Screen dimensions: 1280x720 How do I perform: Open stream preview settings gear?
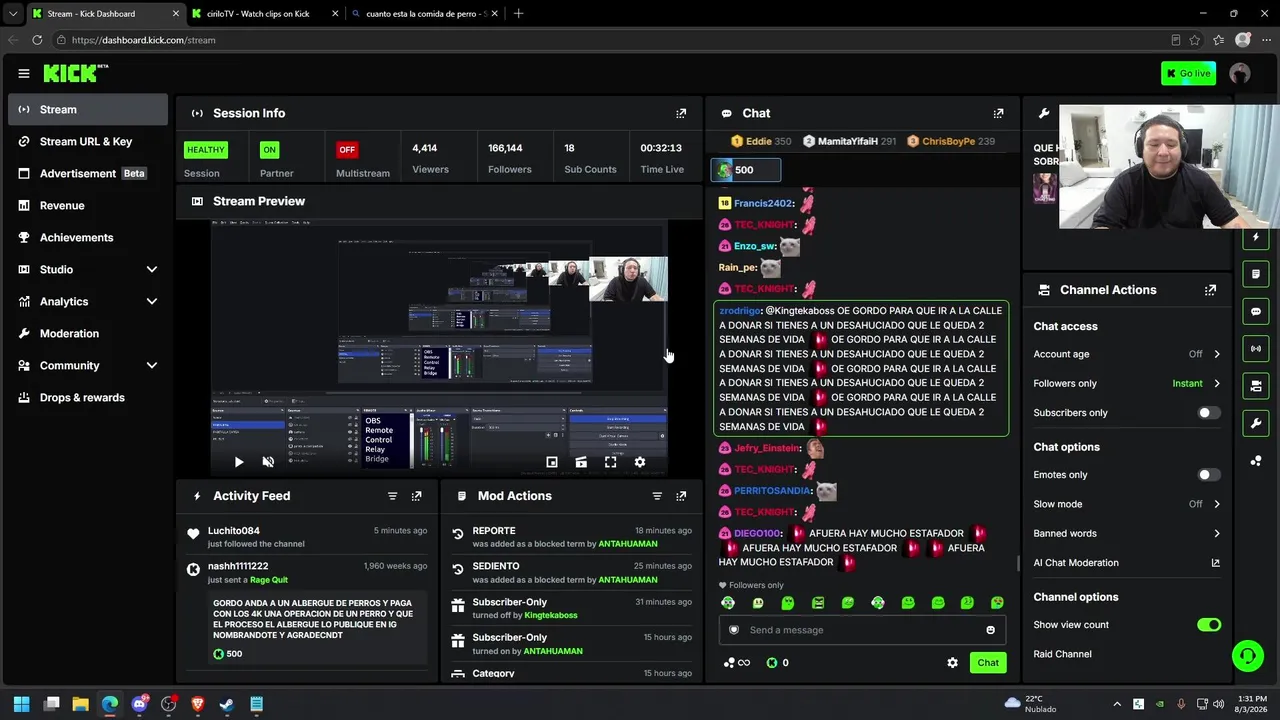click(640, 462)
